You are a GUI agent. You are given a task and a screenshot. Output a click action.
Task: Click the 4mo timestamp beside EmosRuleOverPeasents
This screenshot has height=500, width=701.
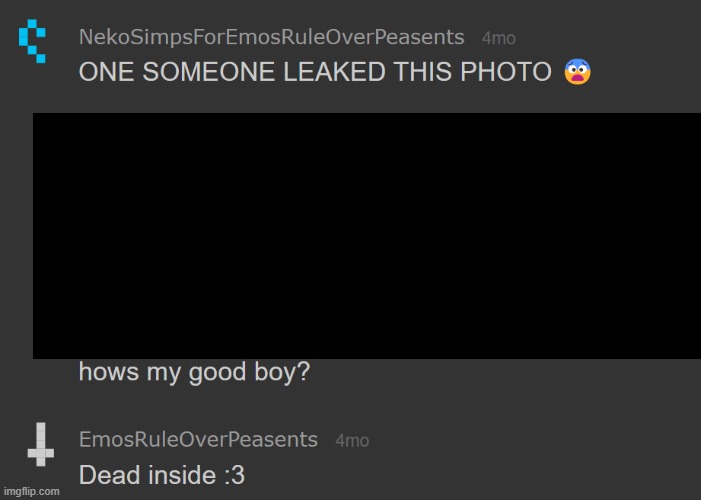coord(352,441)
